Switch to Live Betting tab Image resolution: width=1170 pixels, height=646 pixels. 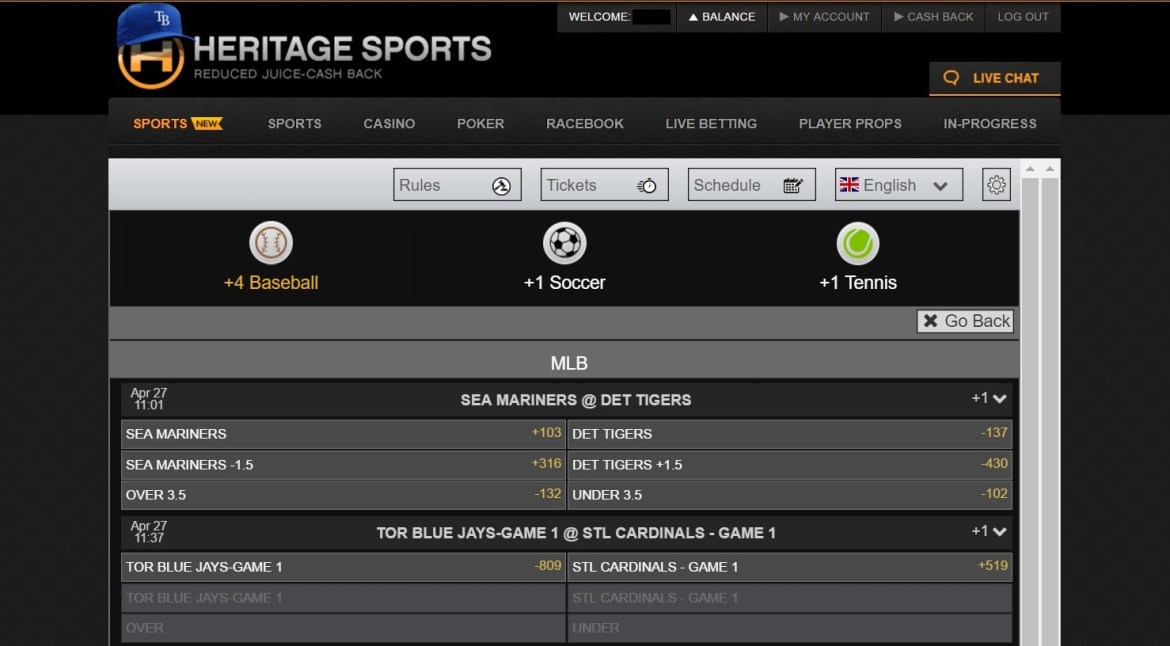pyautogui.click(x=711, y=124)
